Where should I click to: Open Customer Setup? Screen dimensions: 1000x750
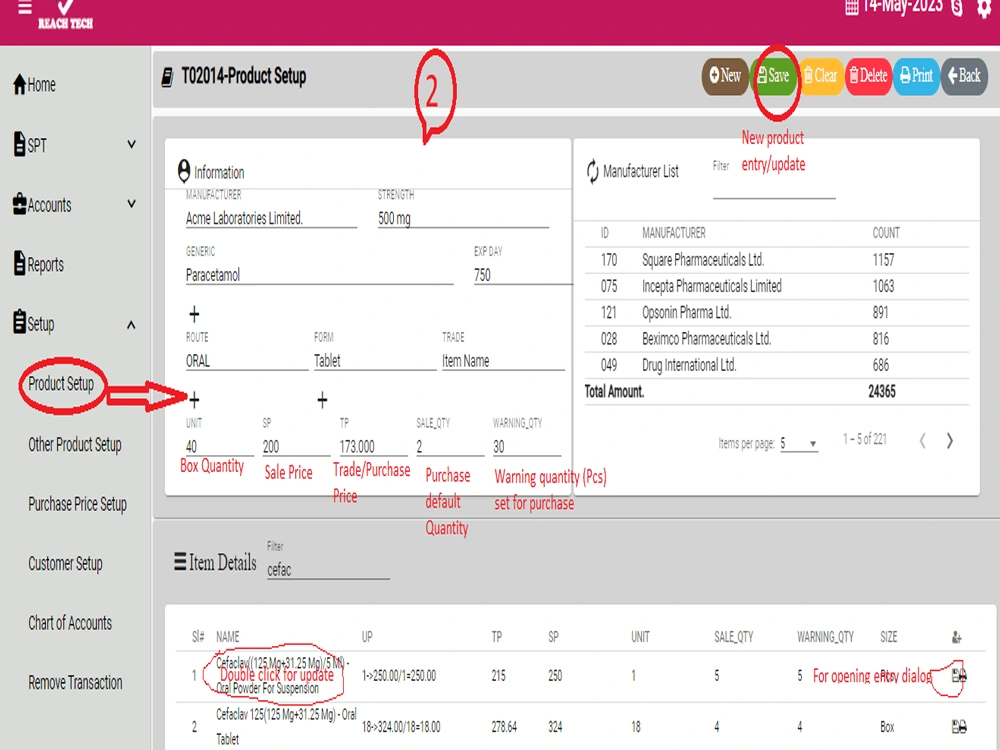coord(65,564)
